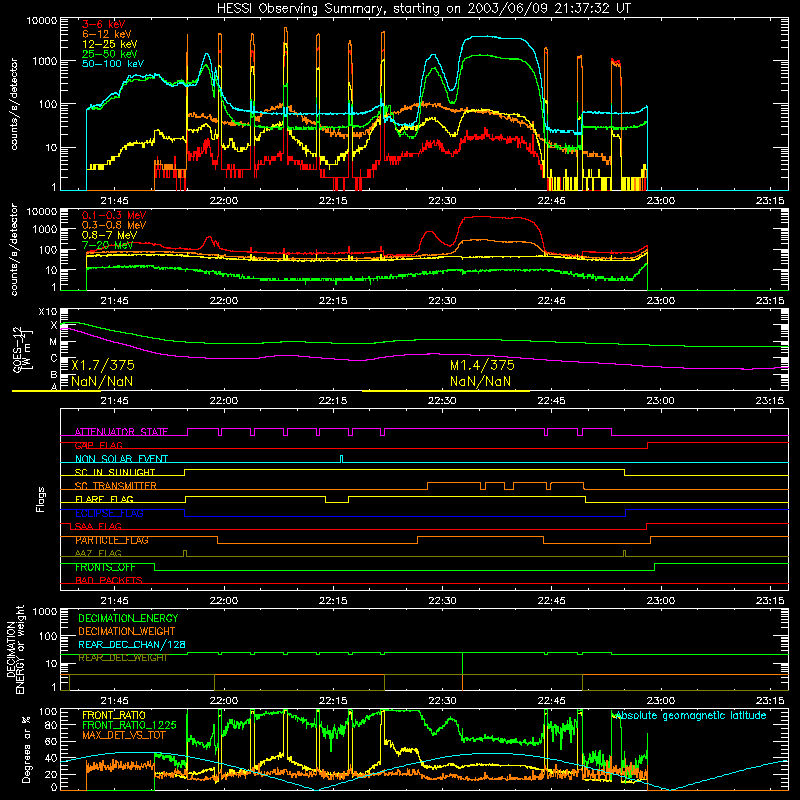
Task: Select the 3-6 keV legend label
Action: 104,24
